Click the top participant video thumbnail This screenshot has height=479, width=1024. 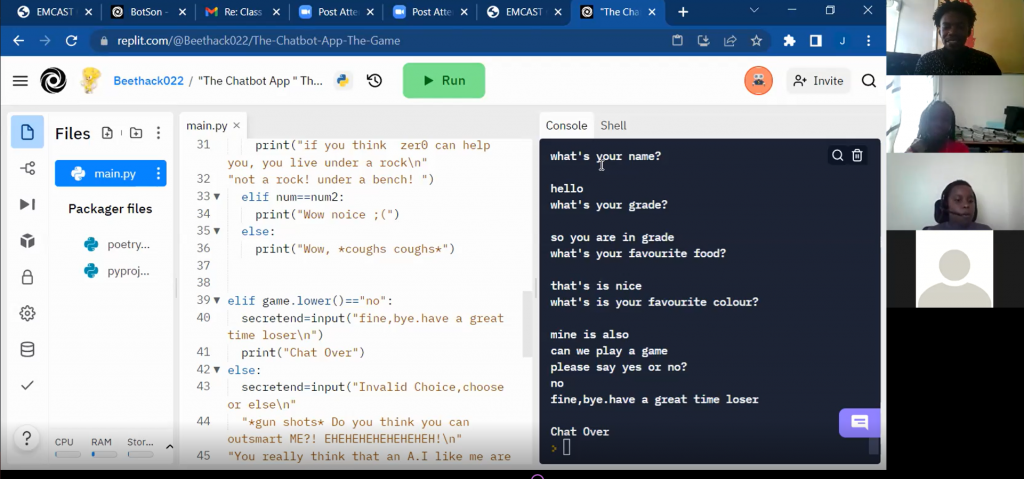(955, 37)
